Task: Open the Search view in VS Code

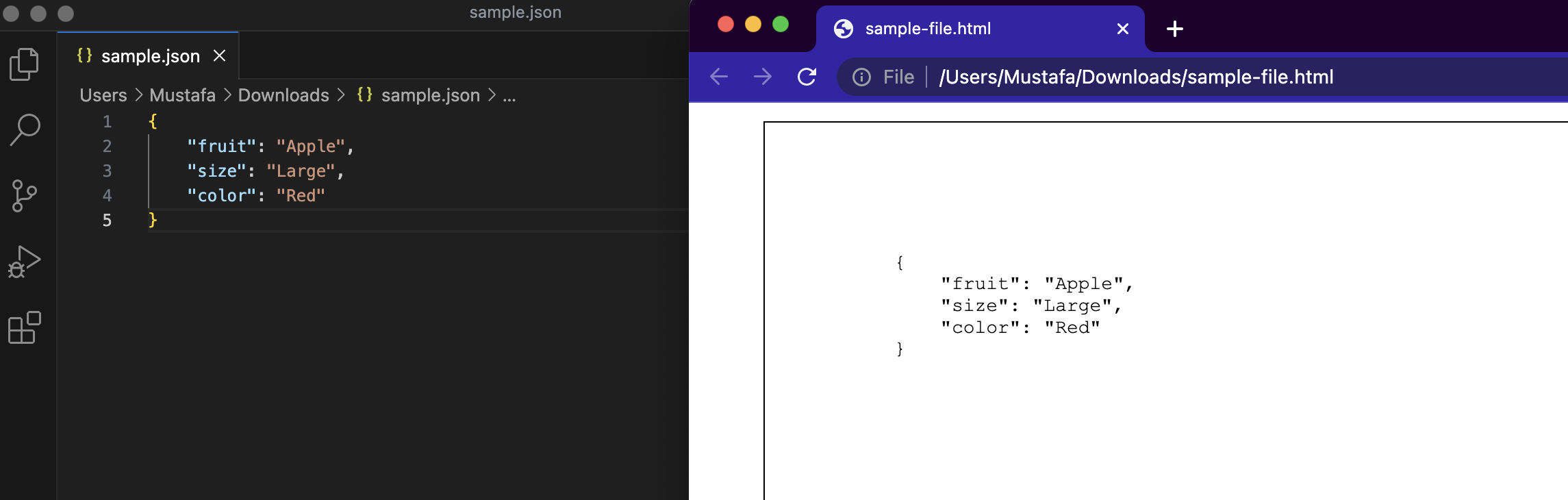Action: click(25, 129)
